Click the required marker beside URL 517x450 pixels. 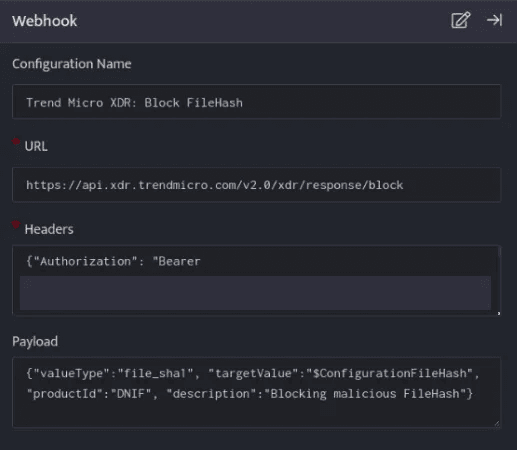tap(16, 142)
